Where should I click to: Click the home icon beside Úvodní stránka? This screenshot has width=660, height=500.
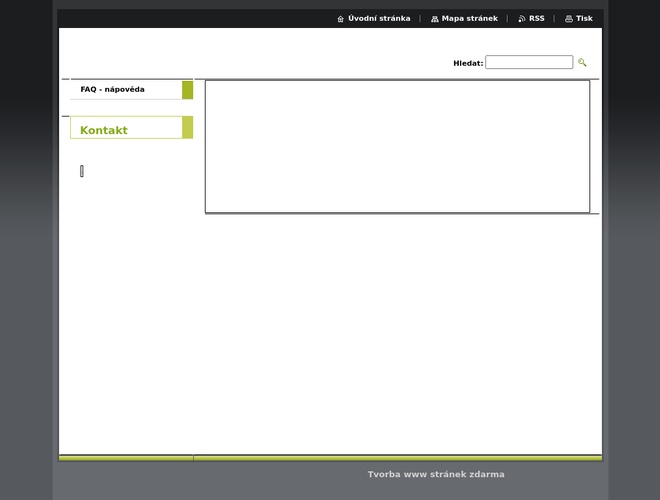tap(341, 19)
